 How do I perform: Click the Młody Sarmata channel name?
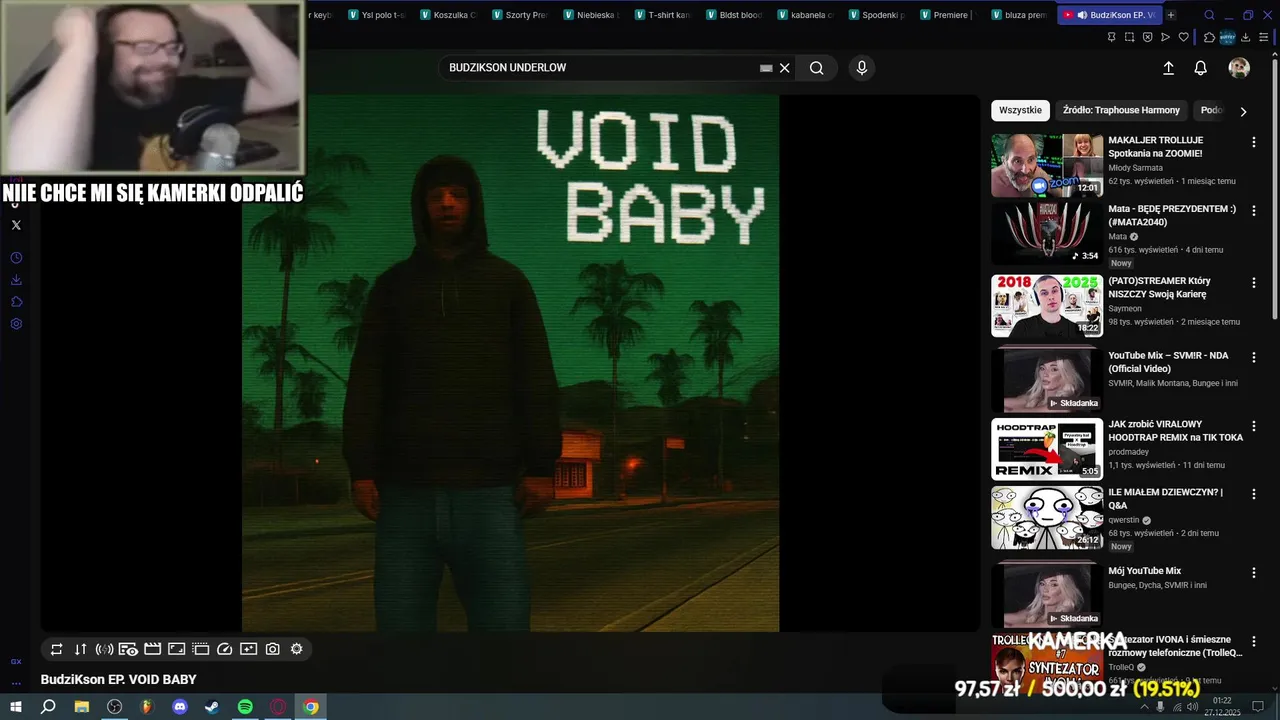pyautogui.click(x=1135, y=168)
